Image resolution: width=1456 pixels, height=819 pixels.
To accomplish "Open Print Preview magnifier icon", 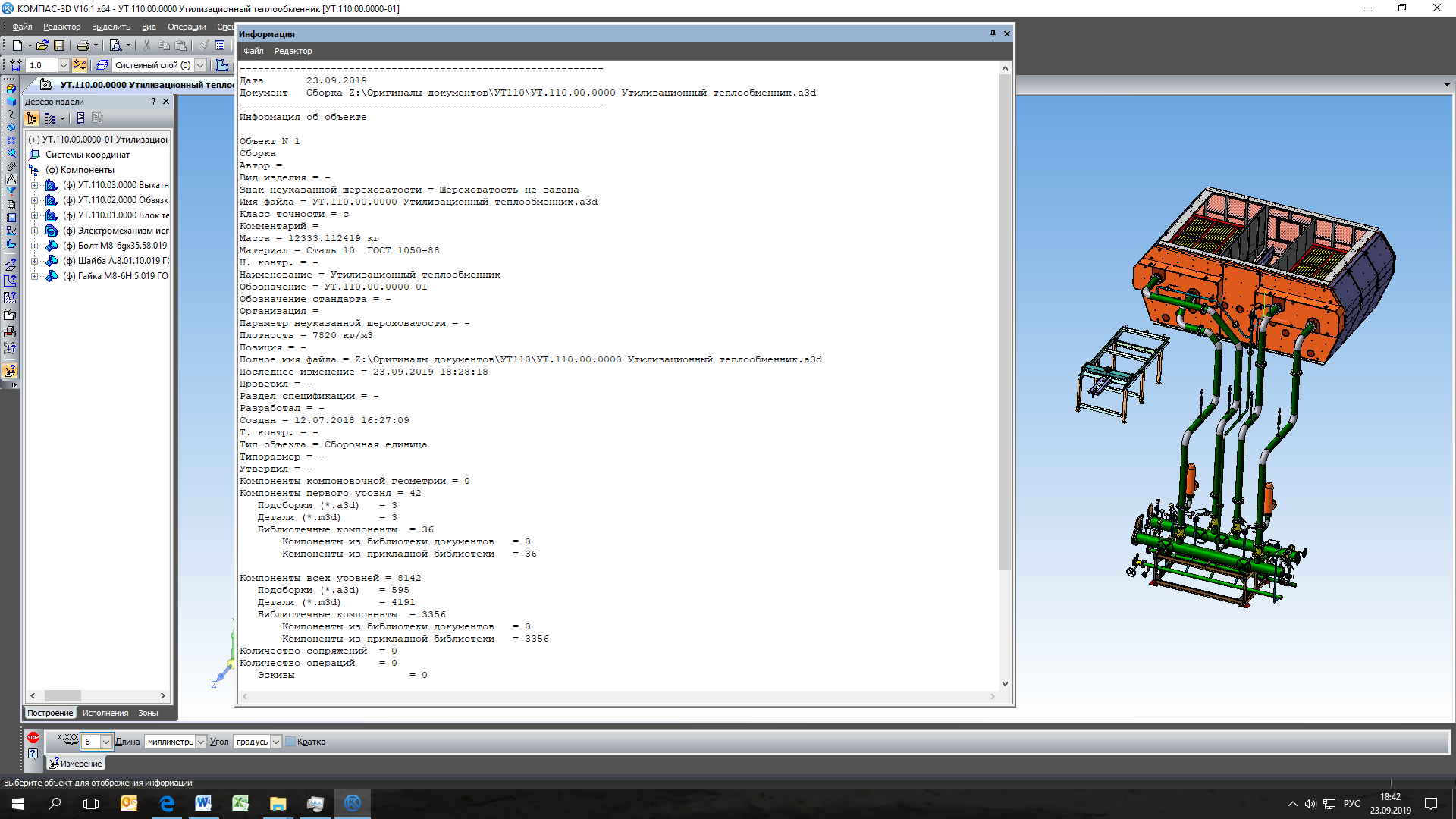I will click(x=115, y=45).
